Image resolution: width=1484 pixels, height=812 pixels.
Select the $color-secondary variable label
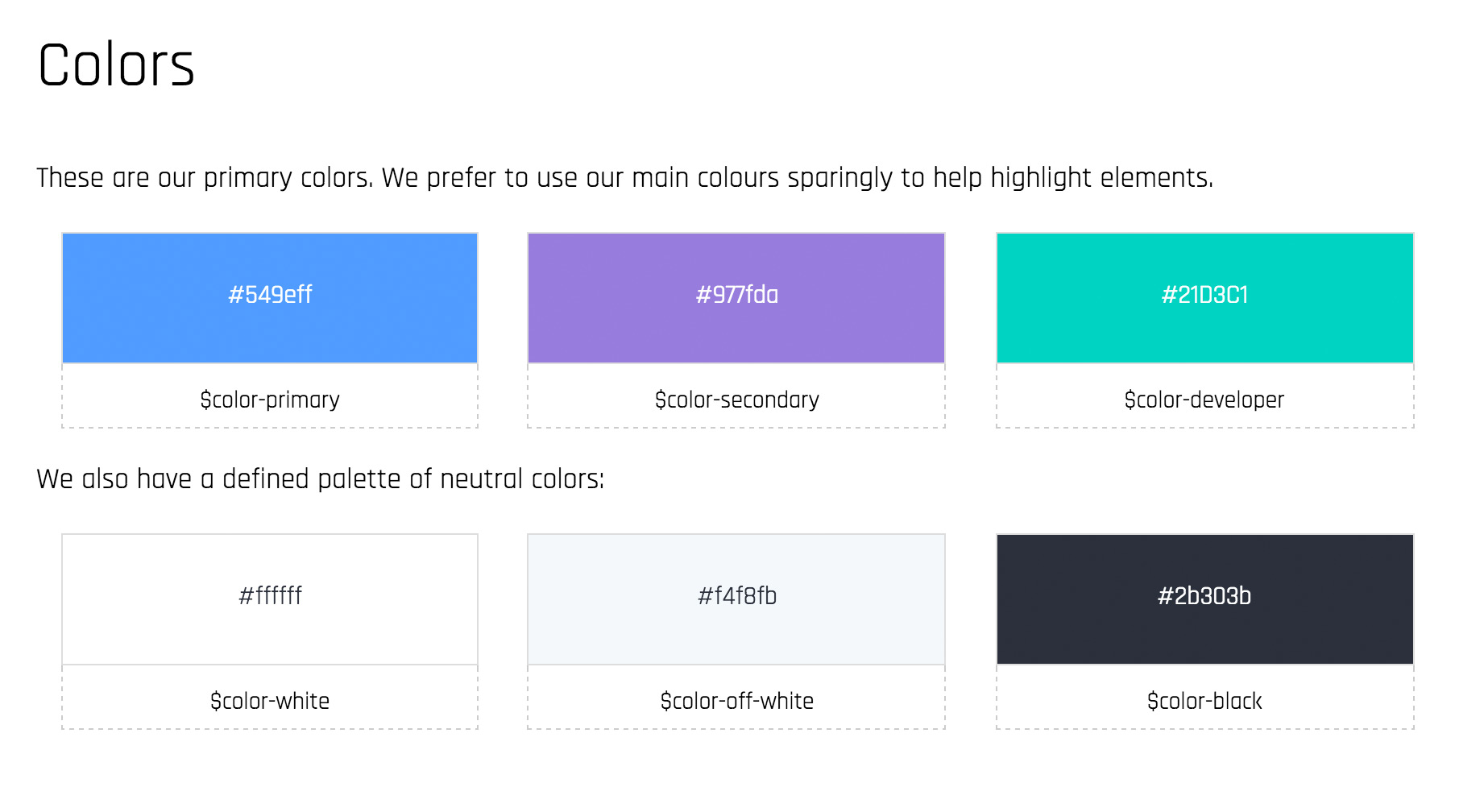coord(736,400)
